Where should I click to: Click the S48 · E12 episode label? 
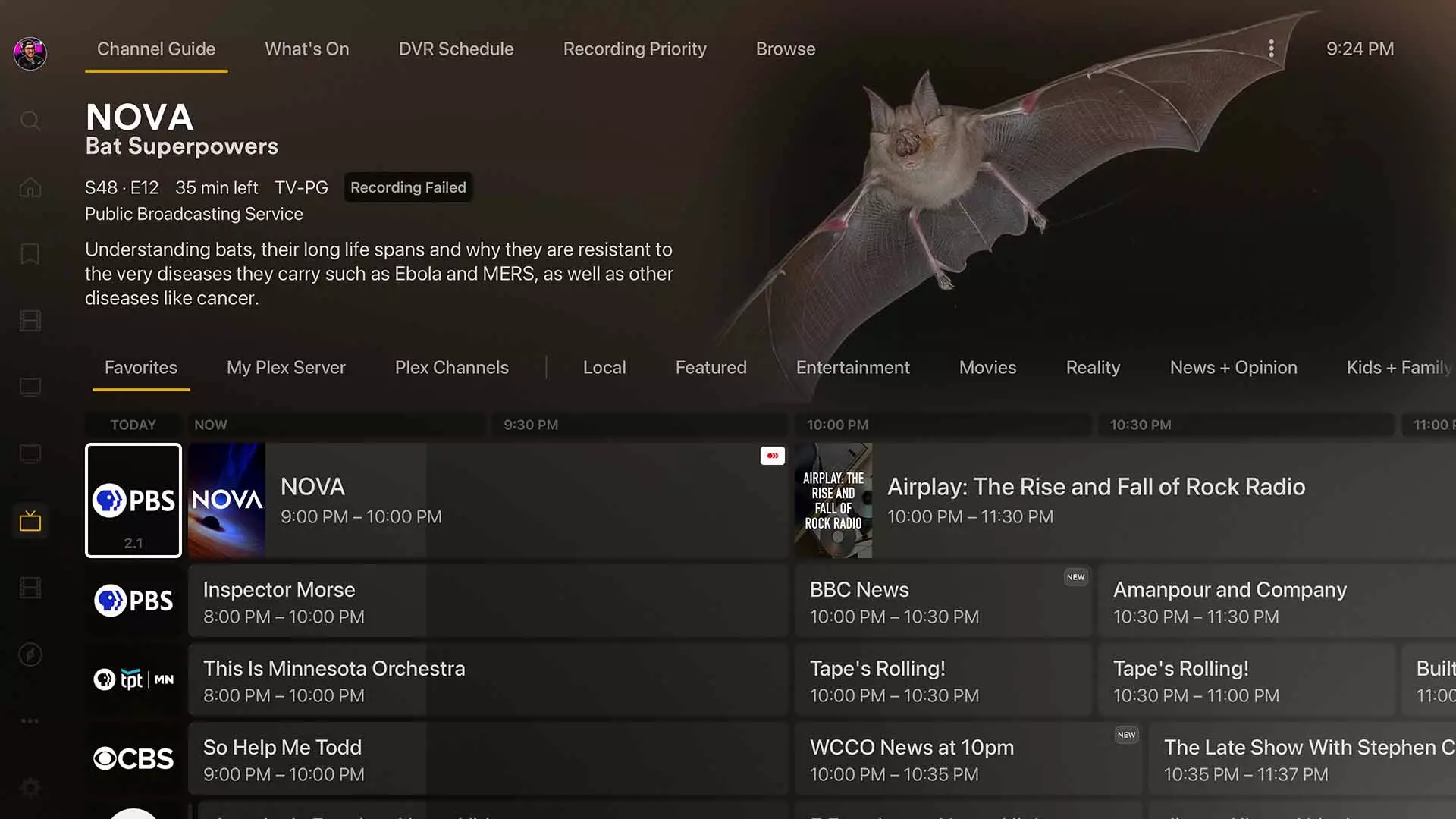[122, 187]
